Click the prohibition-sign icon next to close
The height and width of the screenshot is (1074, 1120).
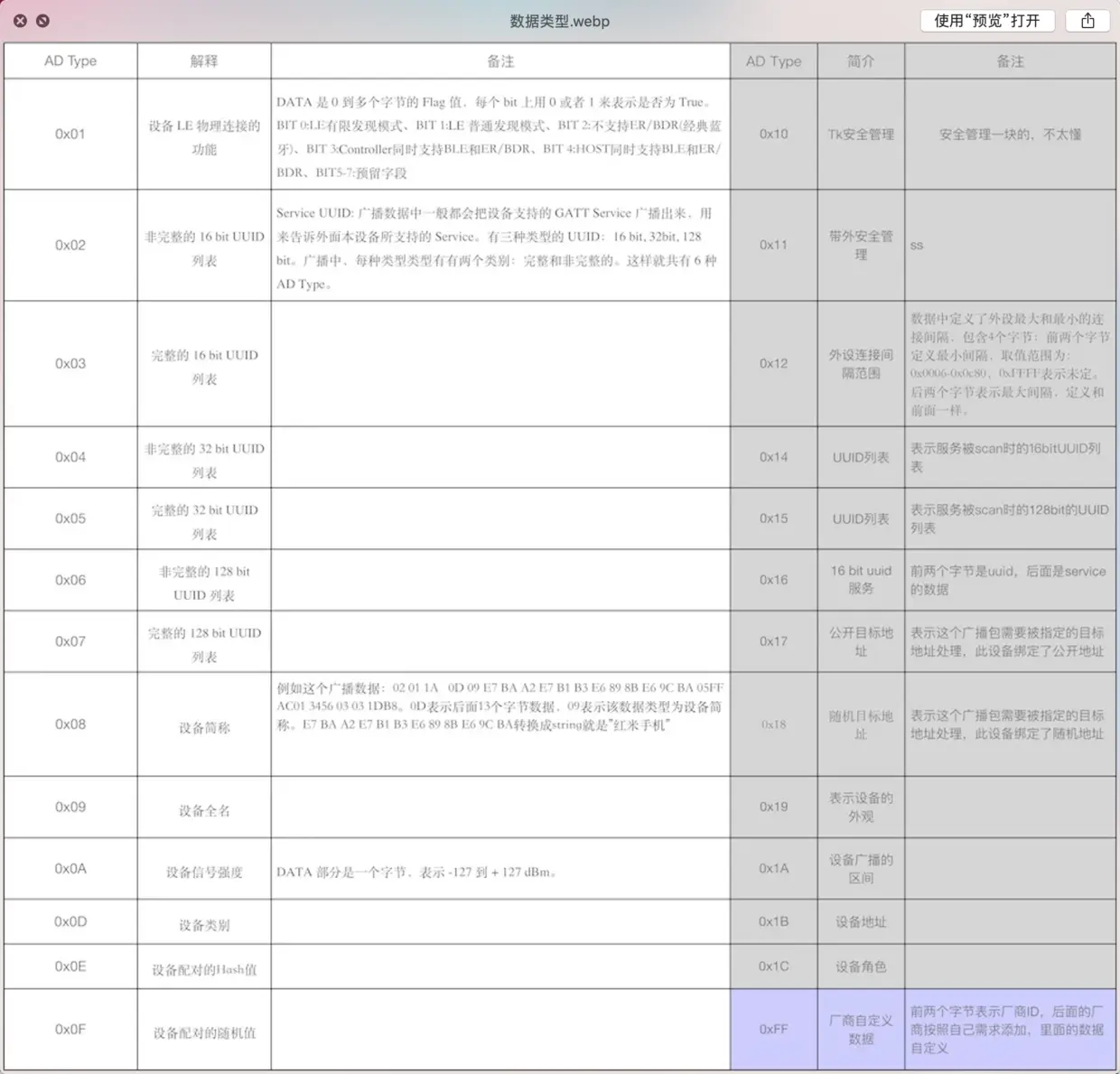40,21
